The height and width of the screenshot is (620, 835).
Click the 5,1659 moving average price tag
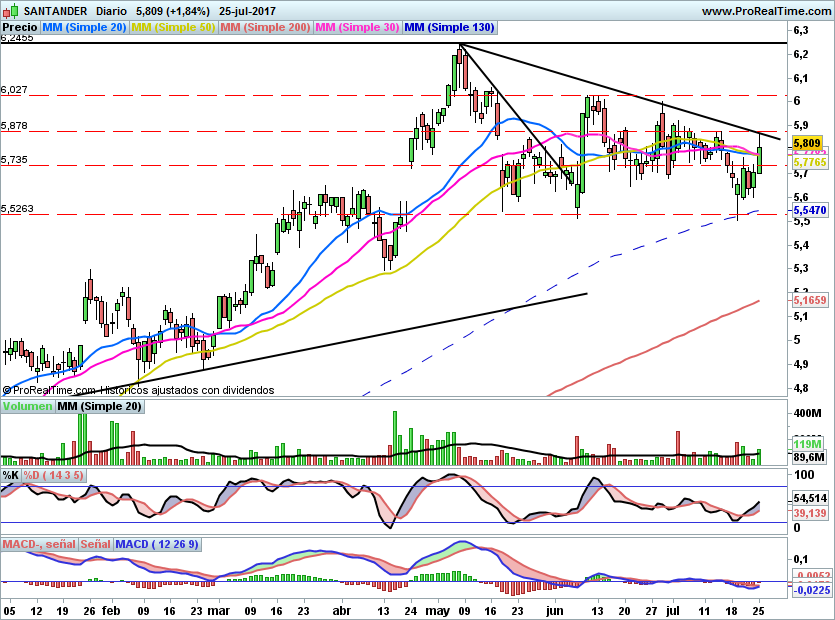coord(810,300)
